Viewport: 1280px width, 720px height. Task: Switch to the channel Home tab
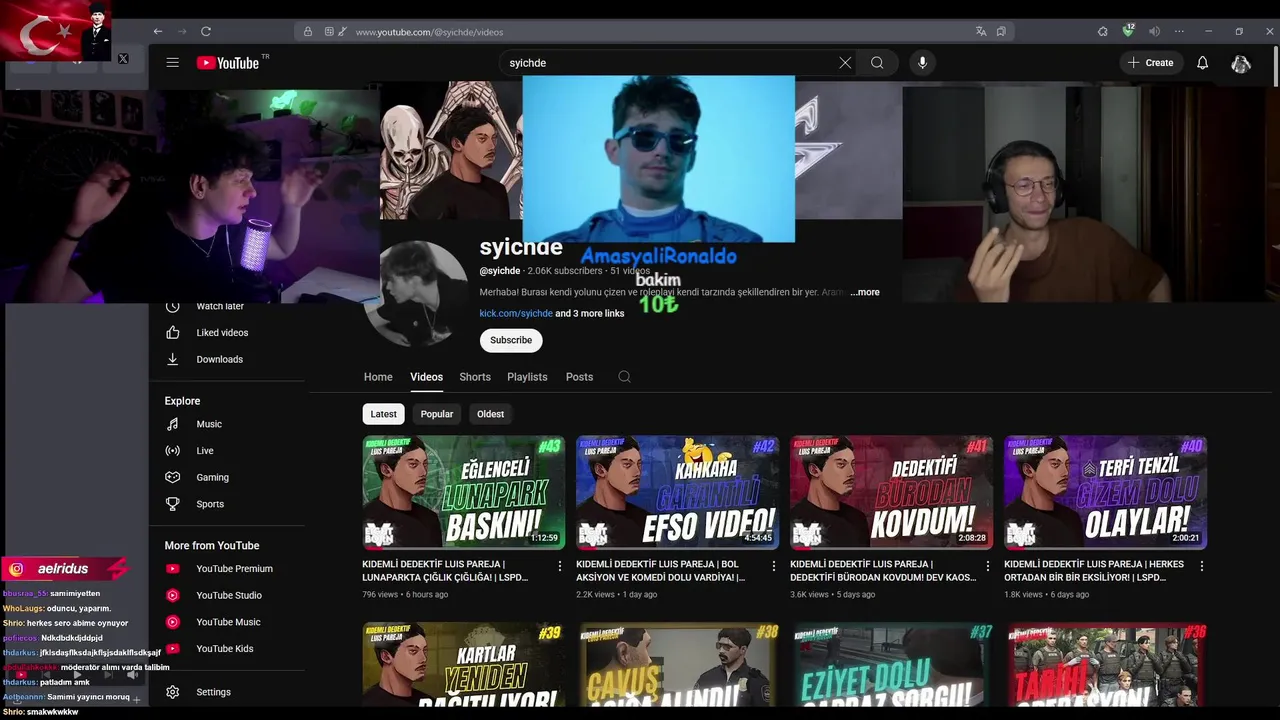[x=378, y=377]
